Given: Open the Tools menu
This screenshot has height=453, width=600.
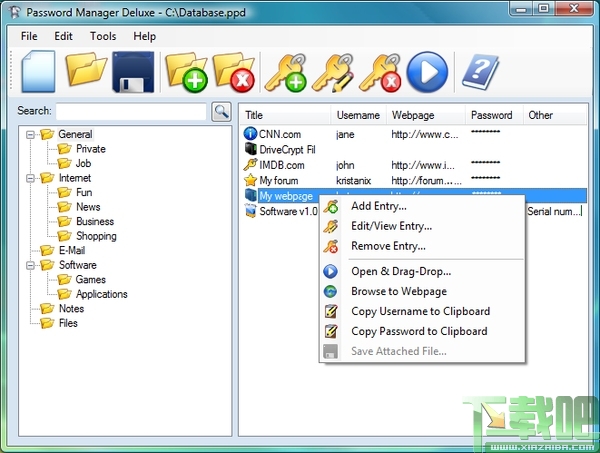Looking at the screenshot, I should coord(103,36).
